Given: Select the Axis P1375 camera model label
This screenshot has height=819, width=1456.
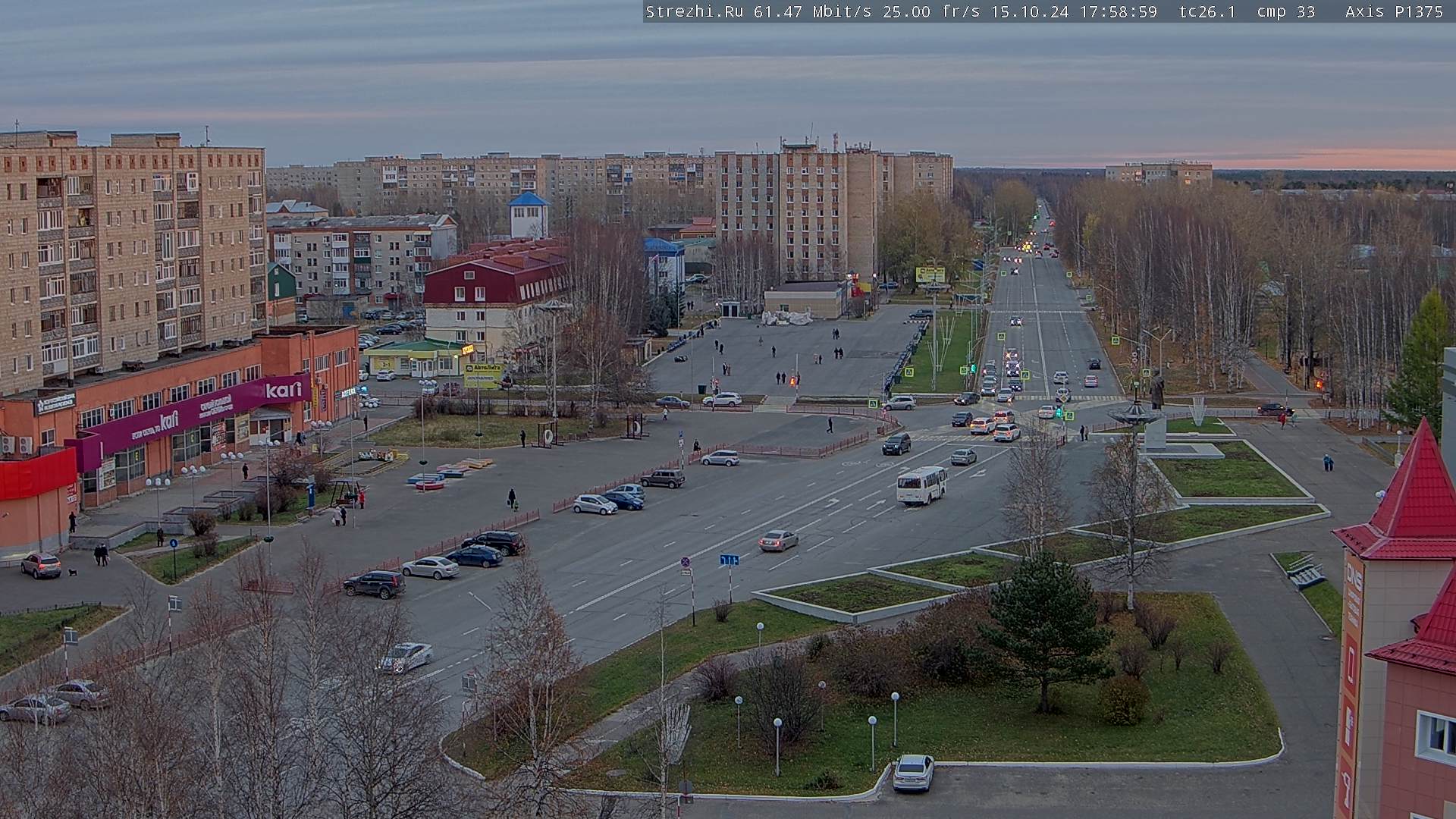Looking at the screenshot, I should (x=1394, y=11).
